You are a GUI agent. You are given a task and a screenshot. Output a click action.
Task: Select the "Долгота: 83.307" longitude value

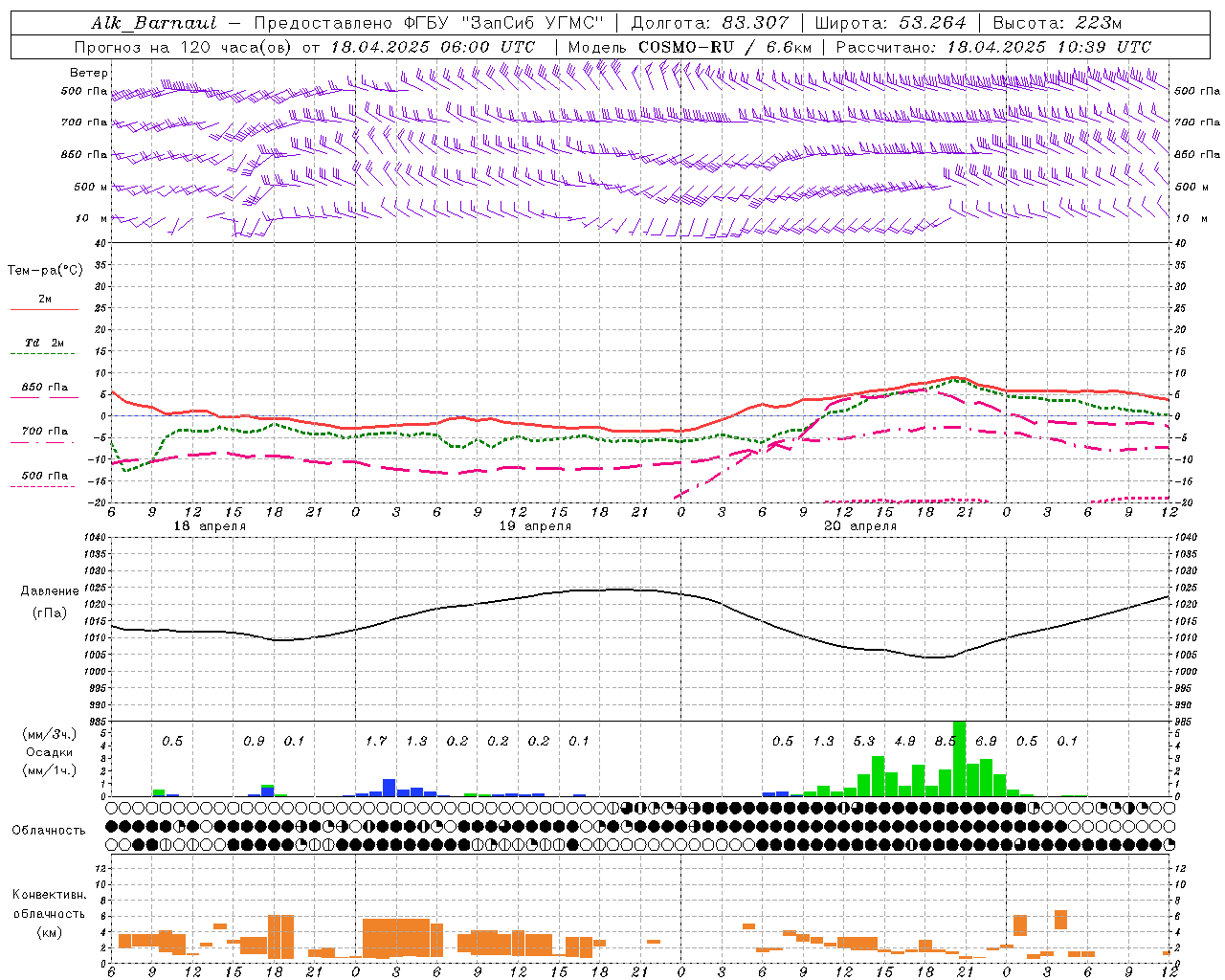pyautogui.click(x=710, y=23)
